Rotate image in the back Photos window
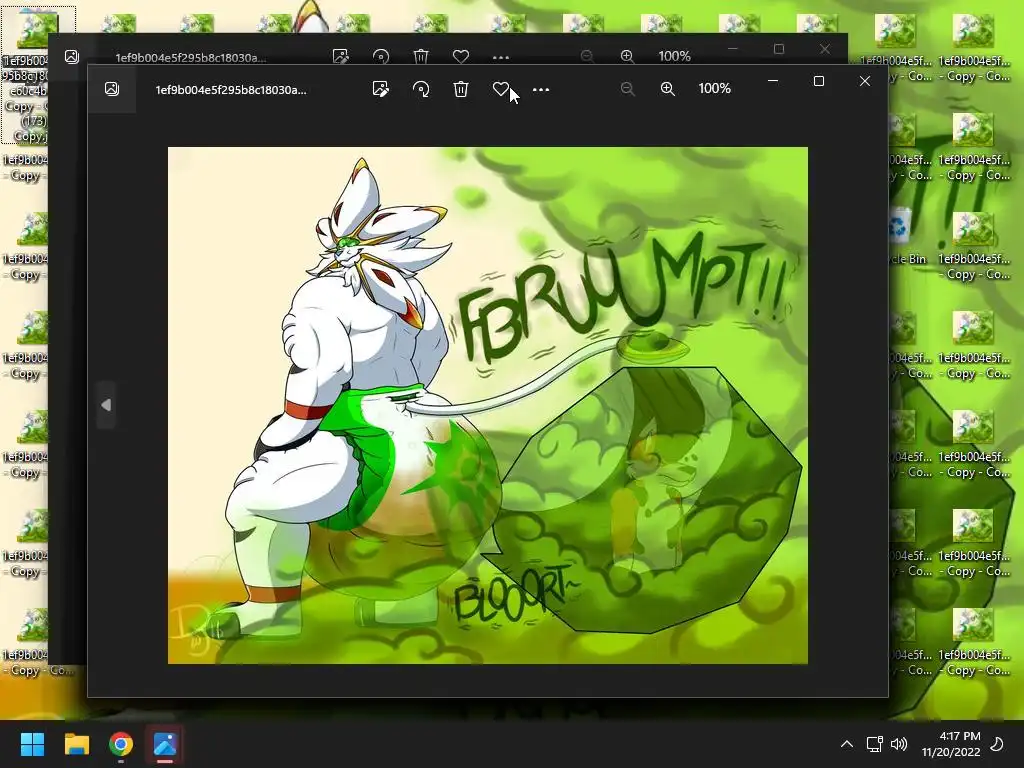The height and width of the screenshot is (768, 1024). (x=381, y=57)
